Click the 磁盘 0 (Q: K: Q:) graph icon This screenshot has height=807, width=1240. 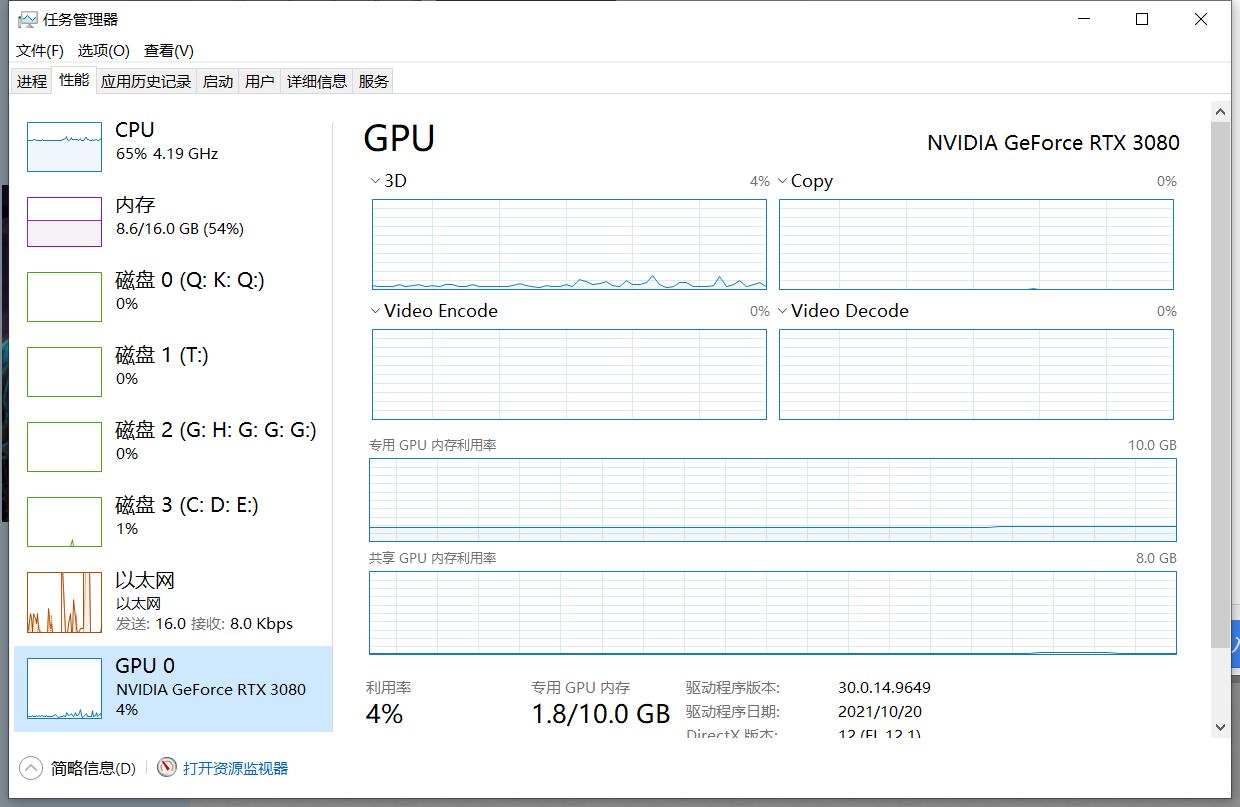tap(64, 296)
